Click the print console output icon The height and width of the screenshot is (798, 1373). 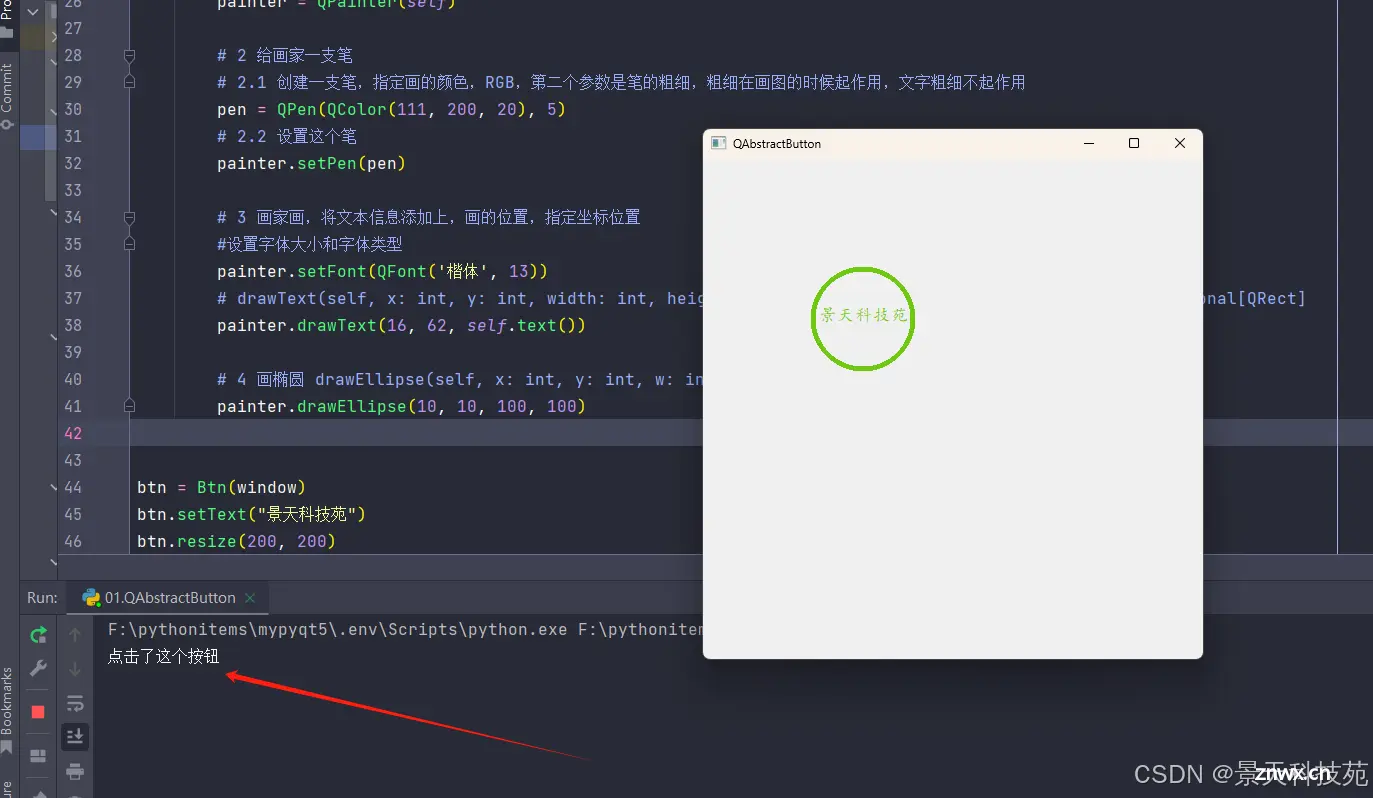point(75,771)
